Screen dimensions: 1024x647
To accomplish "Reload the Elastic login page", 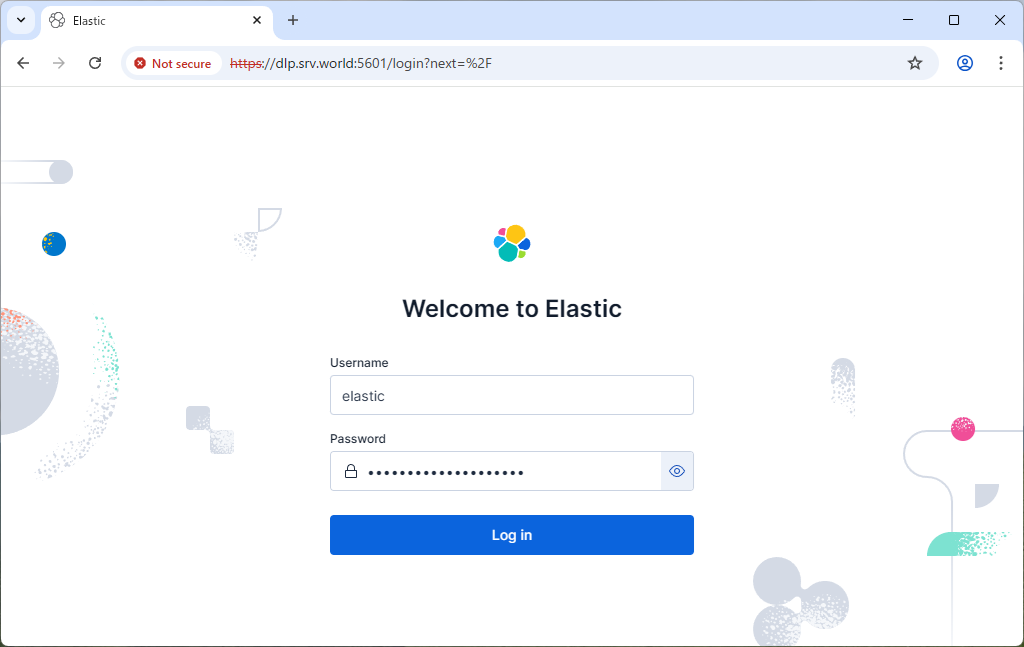I will tap(95, 63).
